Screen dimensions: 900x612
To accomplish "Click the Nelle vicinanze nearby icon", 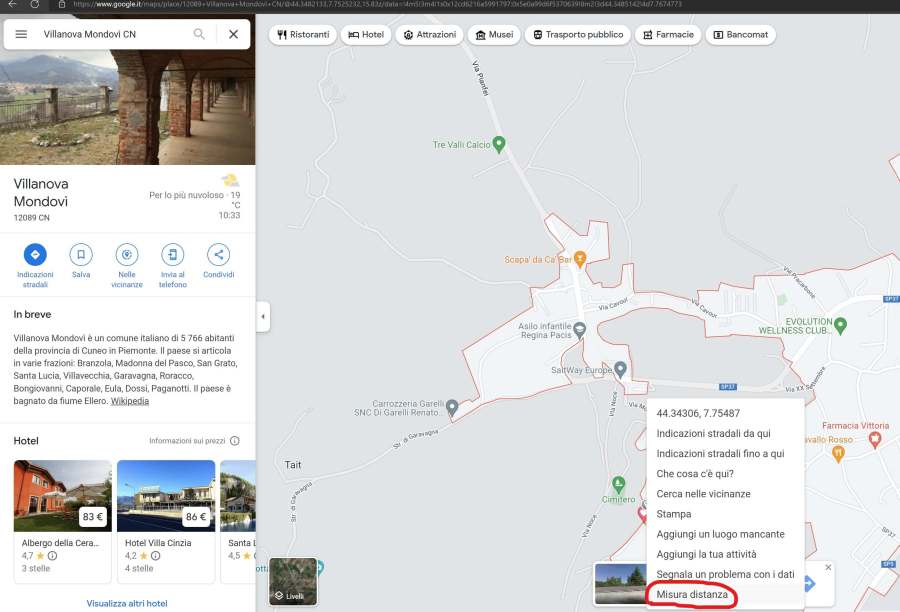I will click(x=127, y=254).
